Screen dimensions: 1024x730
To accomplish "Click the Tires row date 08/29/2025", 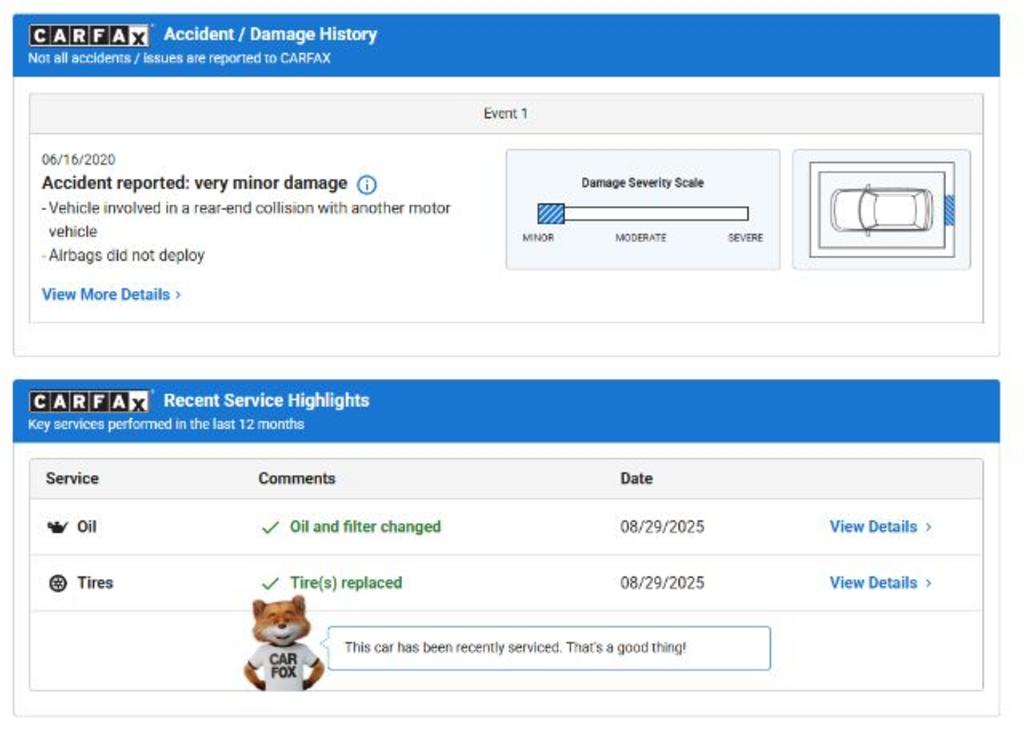I will [x=662, y=583].
